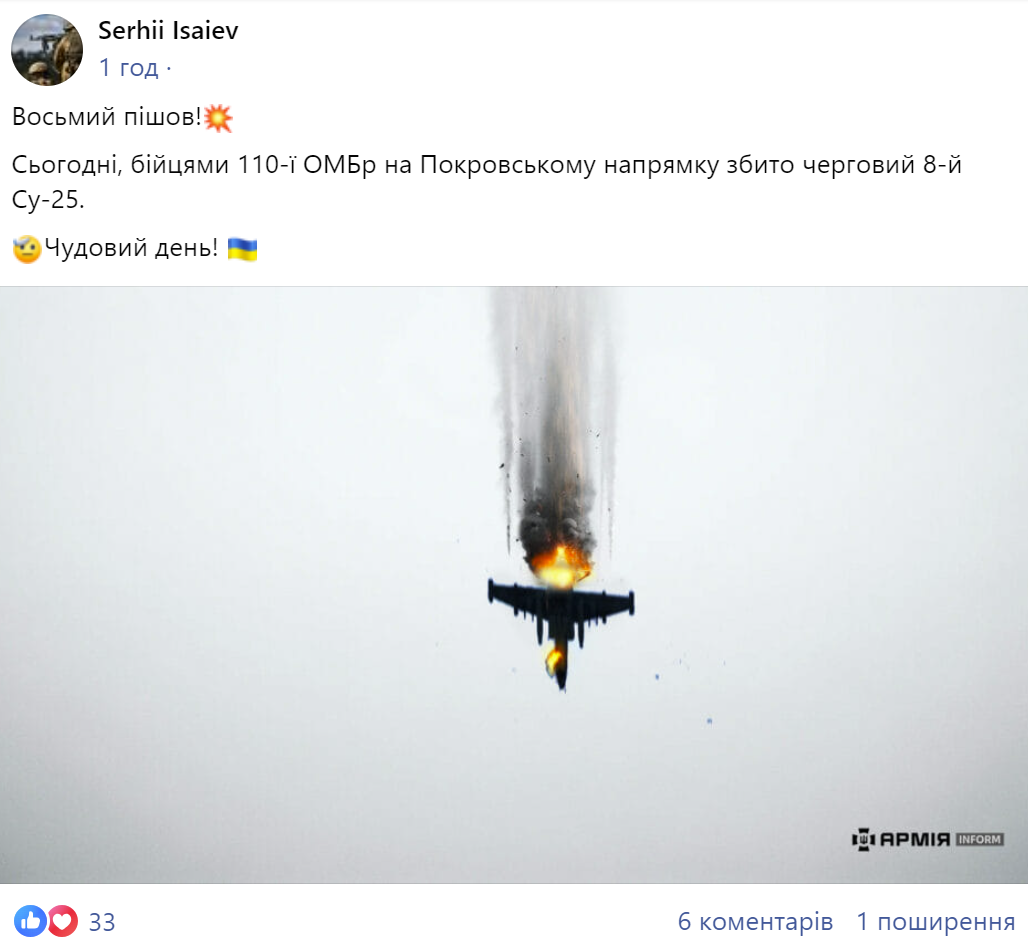The image size is (1028, 946).
Task: Click the Ukrainian flag emoji
Action: coord(242,249)
